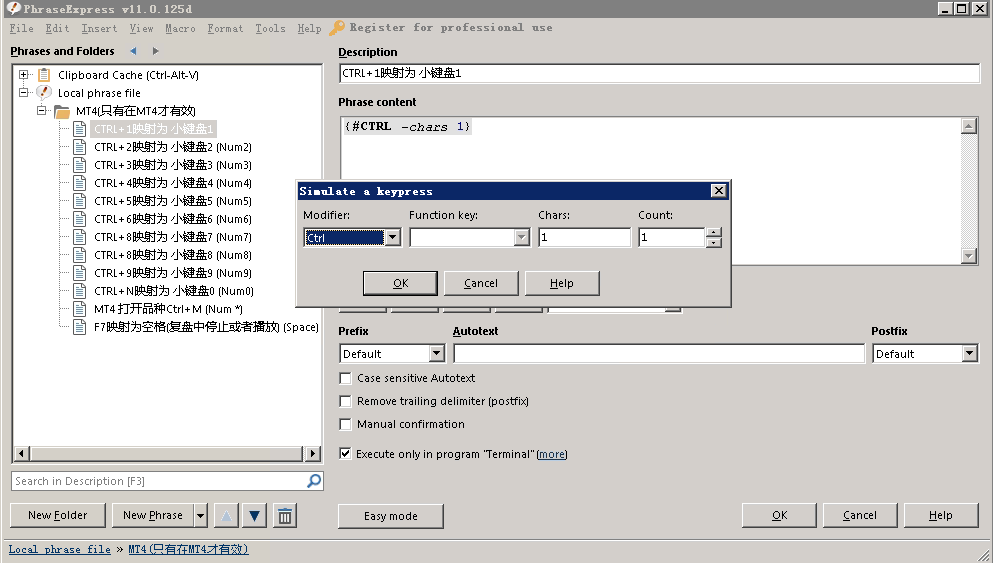Image resolution: width=993 pixels, height=563 pixels.
Task: Move phrase up with the up arrow
Action: click(226, 516)
